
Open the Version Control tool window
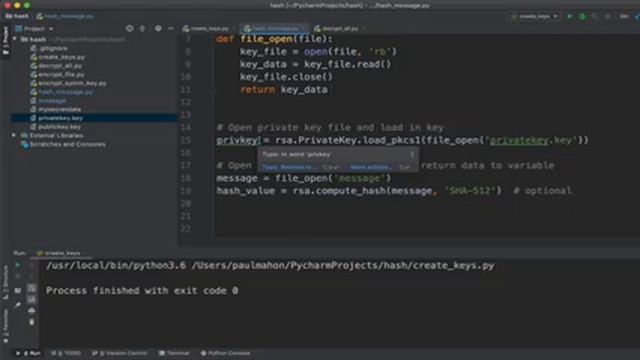(120, 353)
